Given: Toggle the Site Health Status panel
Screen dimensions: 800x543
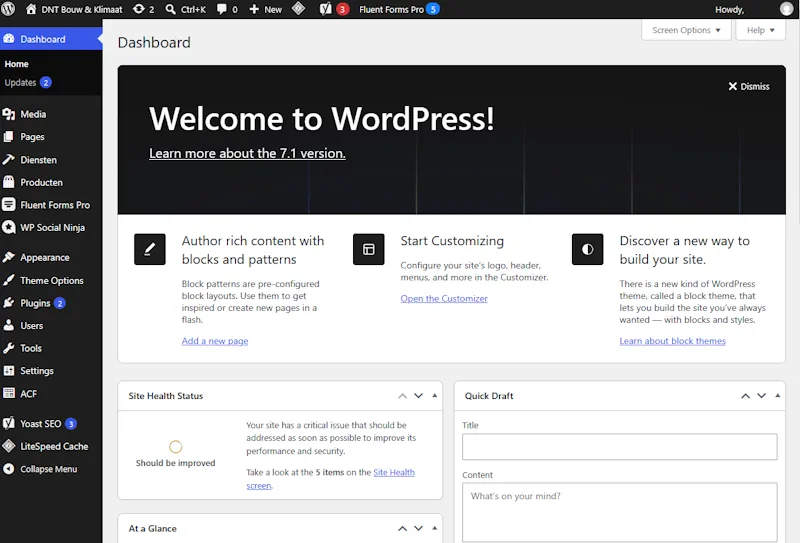Looking at the screenshot, I should point(435,396).
